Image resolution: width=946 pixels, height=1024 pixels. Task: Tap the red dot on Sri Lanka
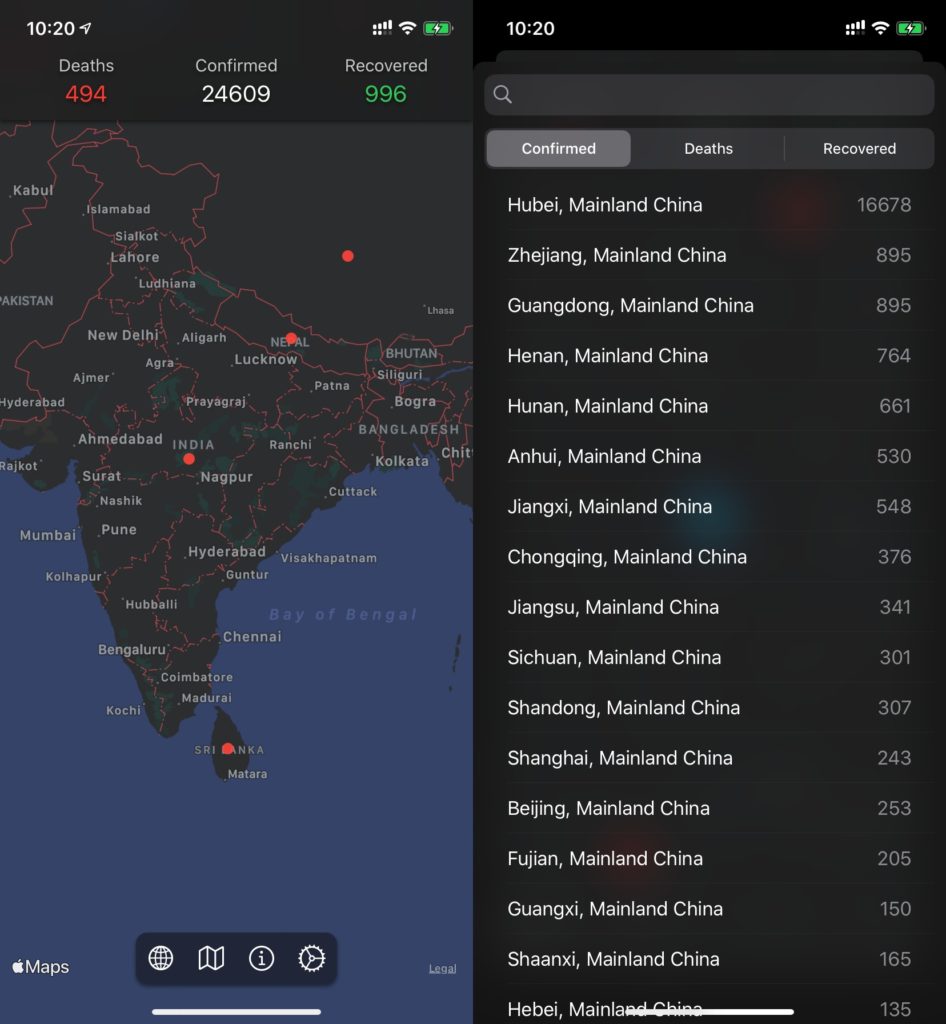[228, 748]
